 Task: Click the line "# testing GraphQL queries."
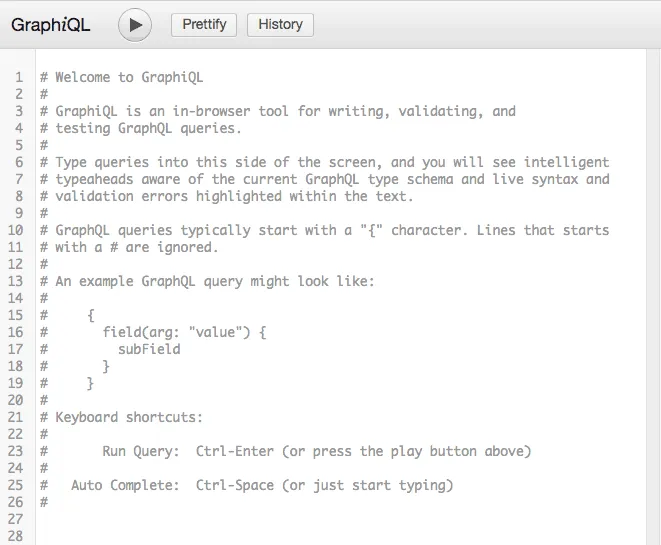141,128
